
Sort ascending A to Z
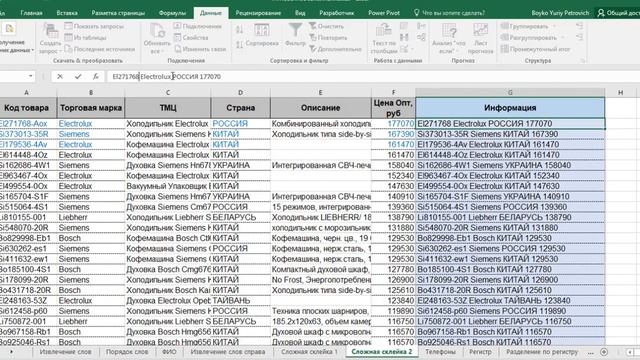coord(240,29)
